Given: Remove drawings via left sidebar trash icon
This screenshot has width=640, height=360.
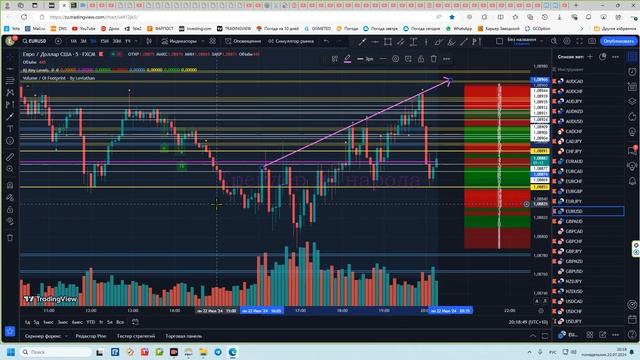Looking at the screenshot, I should coord(10,238).
